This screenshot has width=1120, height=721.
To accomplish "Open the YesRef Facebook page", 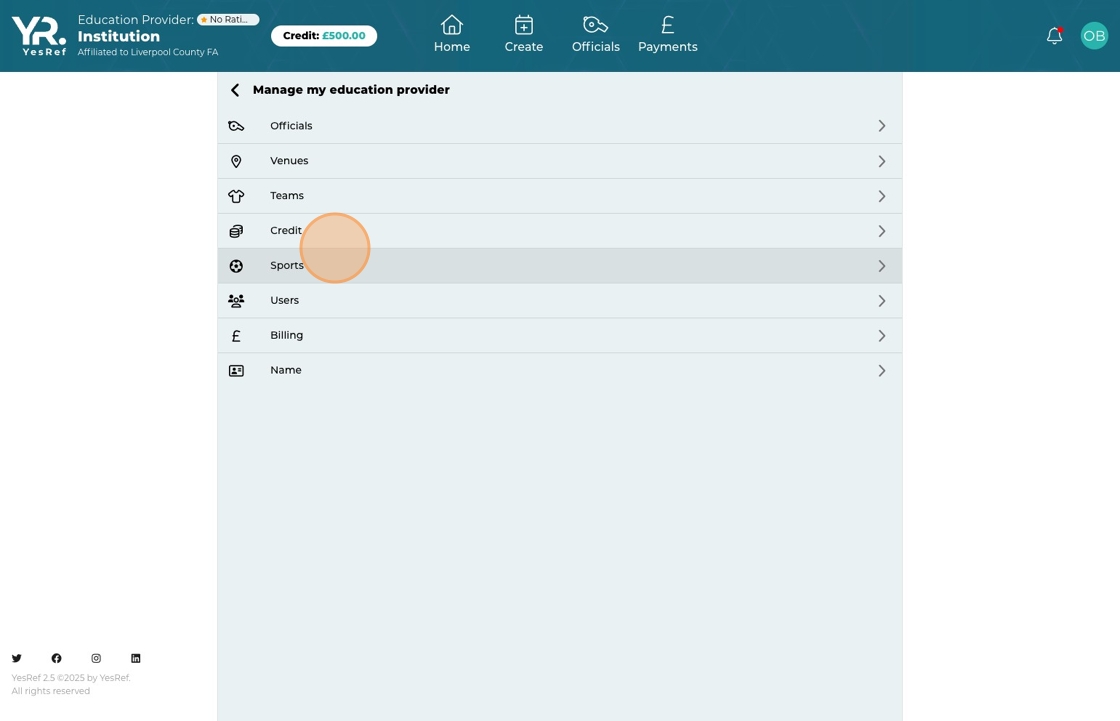I will click(x=56, y=658).
